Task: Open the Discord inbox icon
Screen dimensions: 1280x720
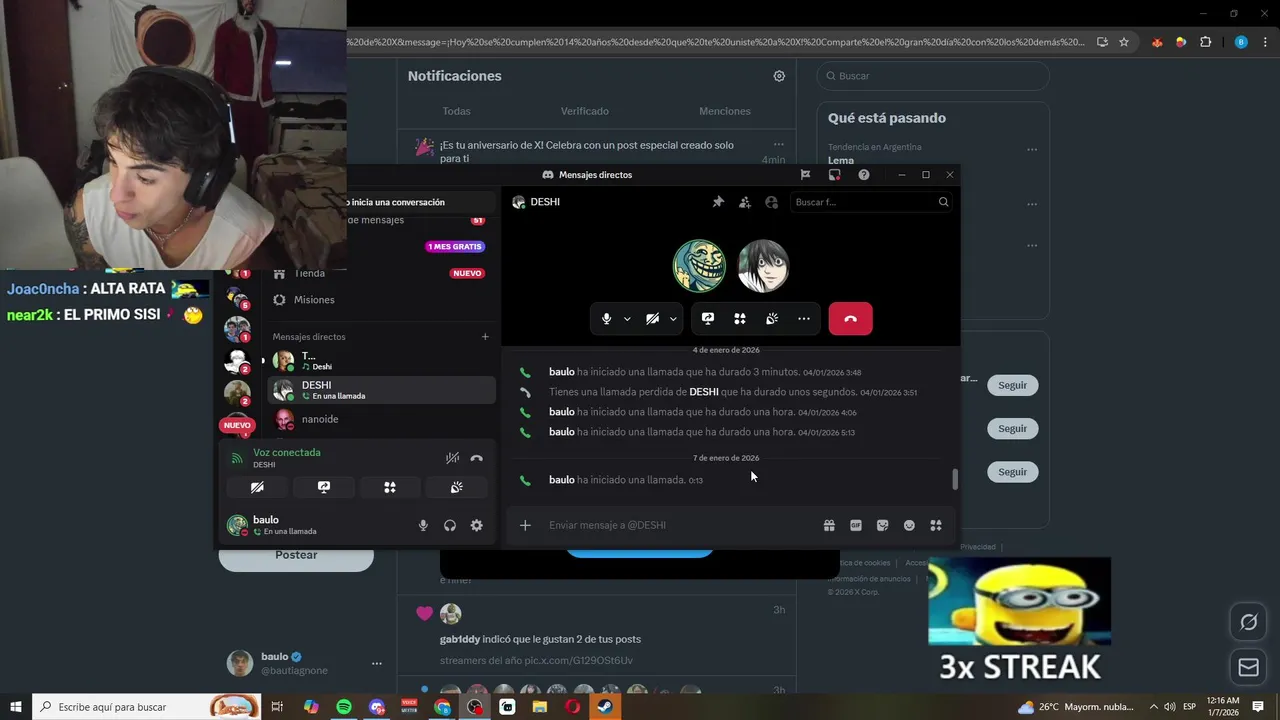Action: point(834,175)
